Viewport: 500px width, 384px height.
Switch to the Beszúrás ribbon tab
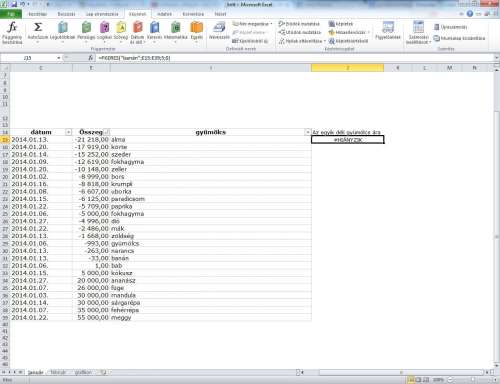coord(66,14)
